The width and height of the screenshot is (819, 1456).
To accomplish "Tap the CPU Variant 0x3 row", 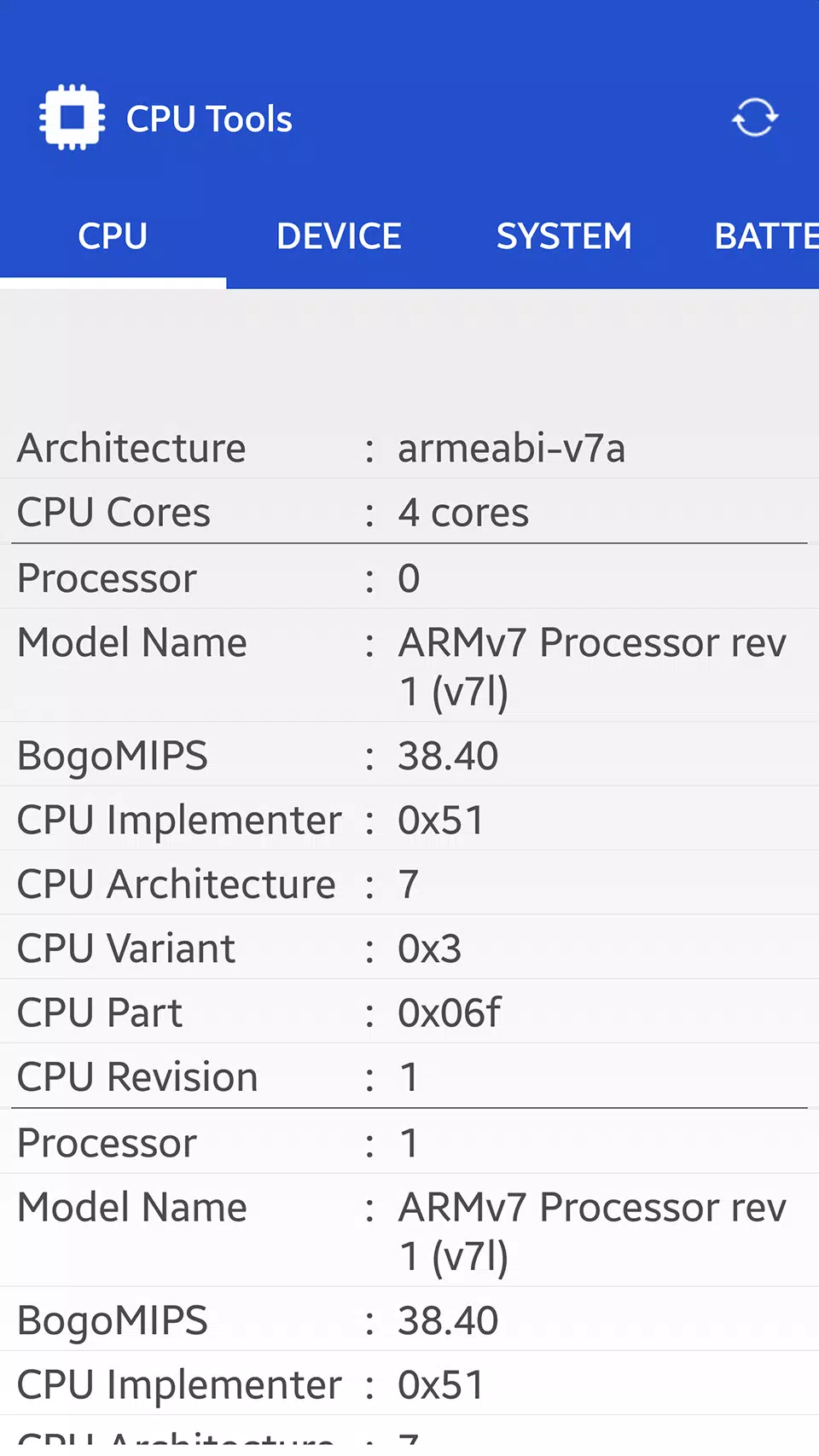I will (x=409, y=948).
